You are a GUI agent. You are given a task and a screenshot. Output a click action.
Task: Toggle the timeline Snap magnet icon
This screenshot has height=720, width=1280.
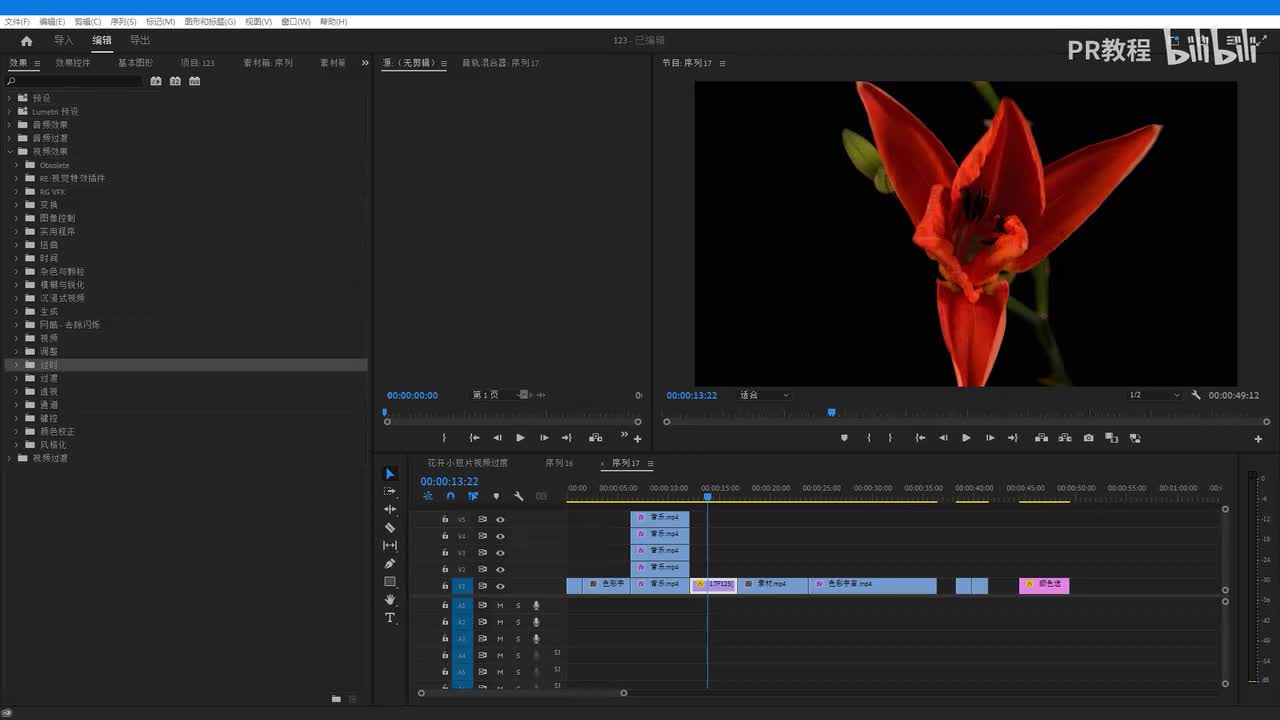point(450,496)
